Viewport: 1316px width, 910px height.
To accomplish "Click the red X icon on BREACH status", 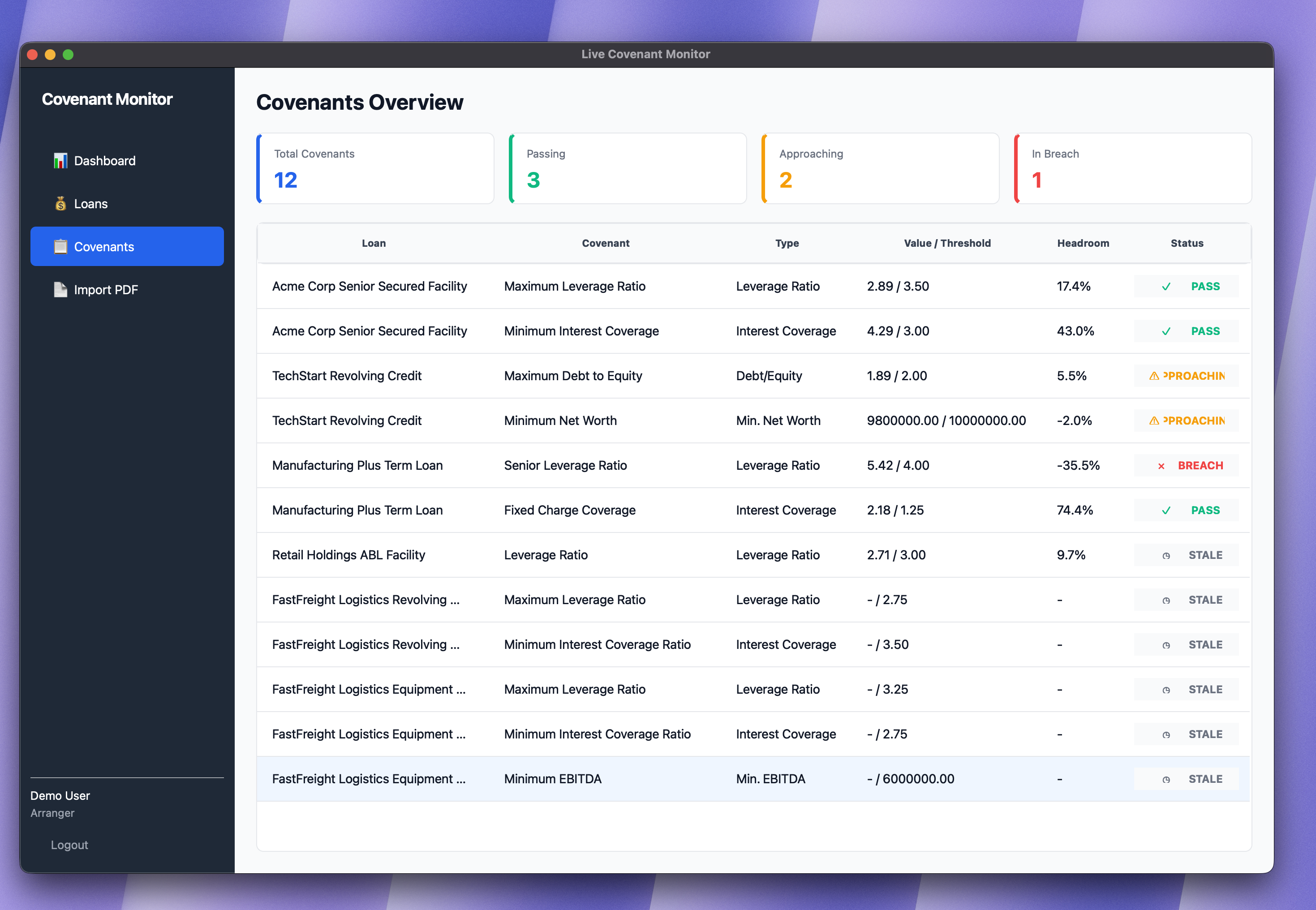I will pos(1161,466).
